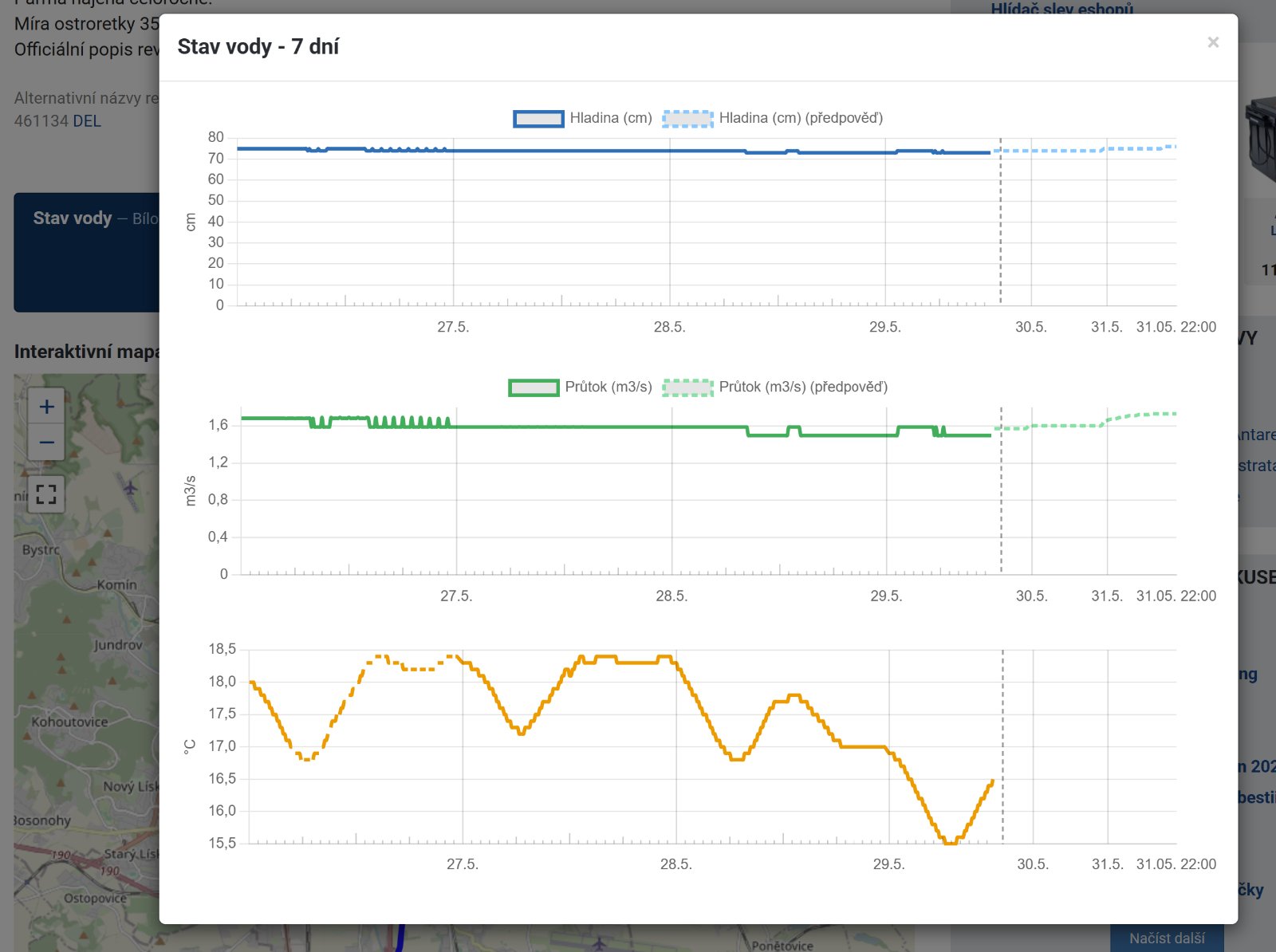The image size is (1276, 952).
Task: Toggle the Hladina (cm) legend series
Action: click(582, 118)
